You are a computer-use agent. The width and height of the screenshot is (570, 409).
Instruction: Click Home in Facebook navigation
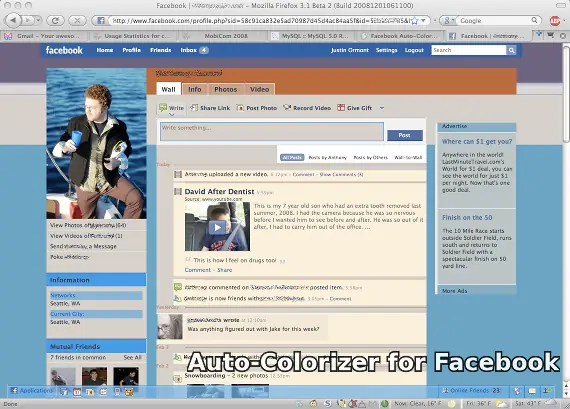point(105,50)
